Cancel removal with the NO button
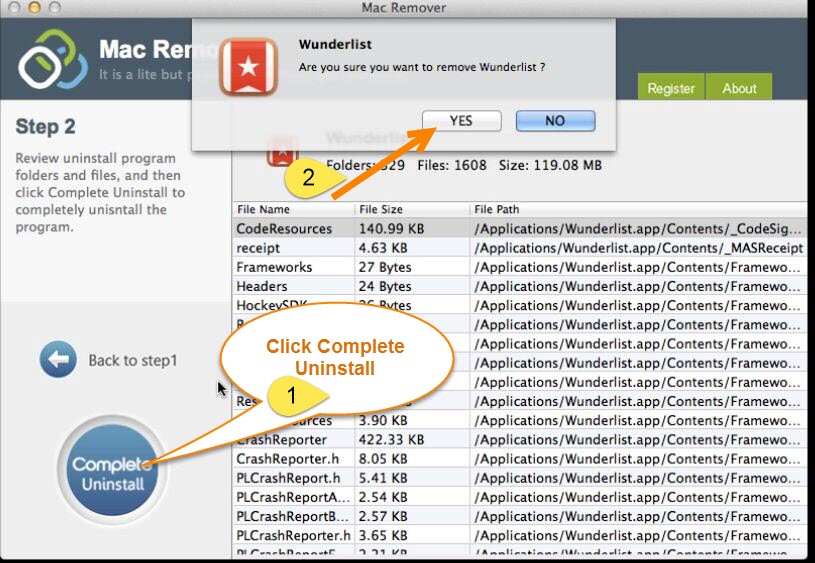Image resolution: width=815 pixels, height=563 pixels. click(555, 121)
